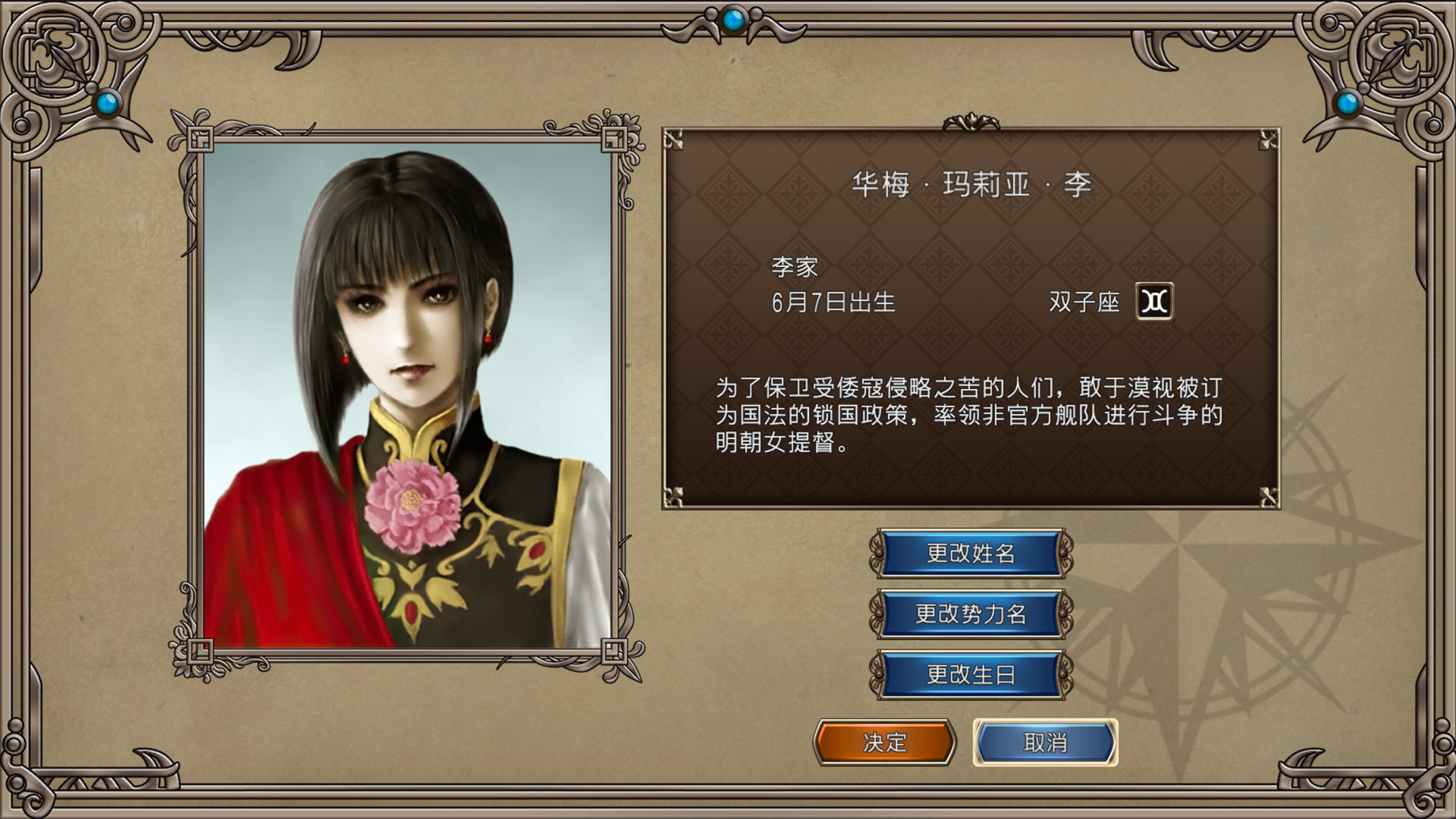Click the character biography paragraph
Viewport: 1456px width, 819px height.
click(x=969, y=415)
